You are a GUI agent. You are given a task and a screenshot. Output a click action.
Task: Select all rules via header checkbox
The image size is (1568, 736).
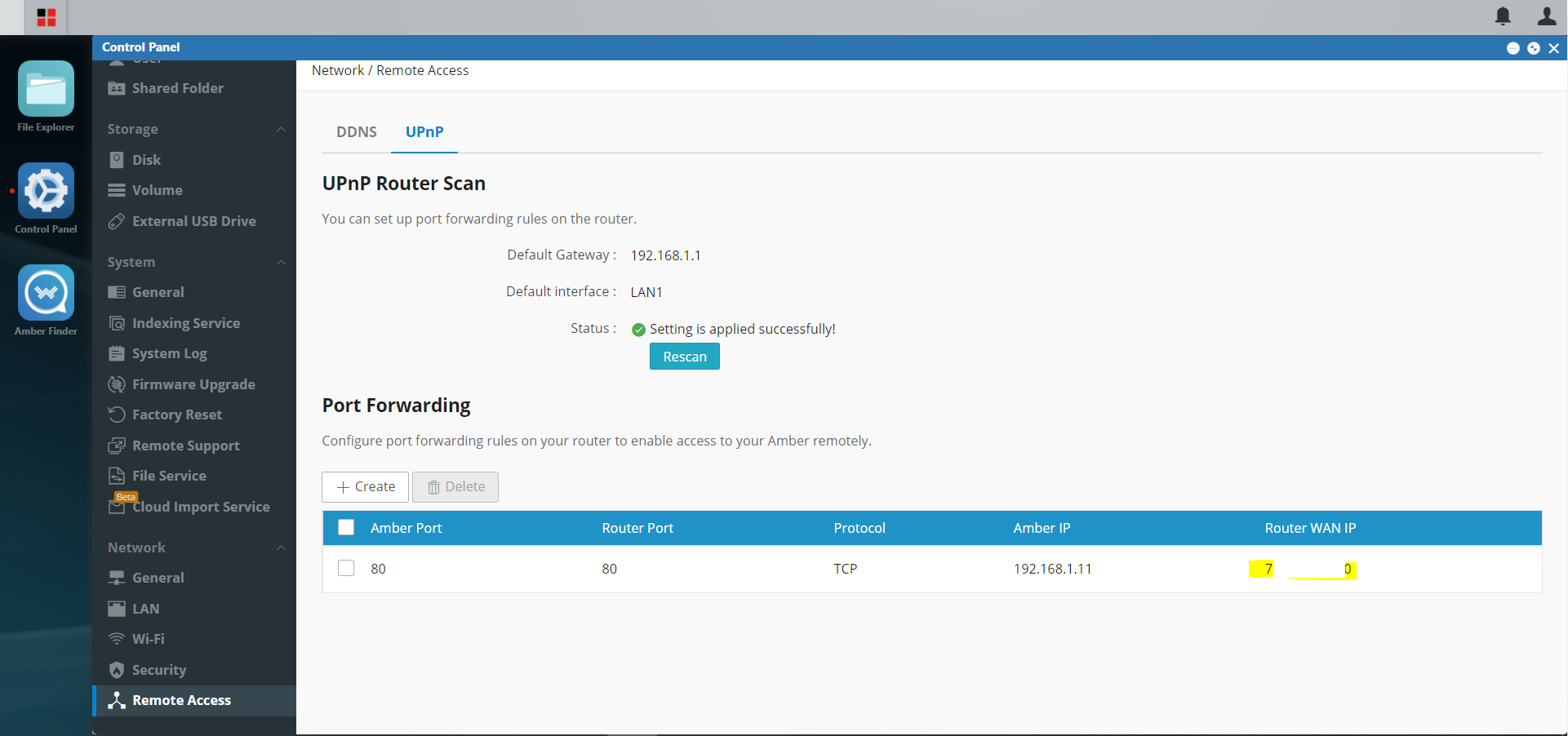[346, 527]
